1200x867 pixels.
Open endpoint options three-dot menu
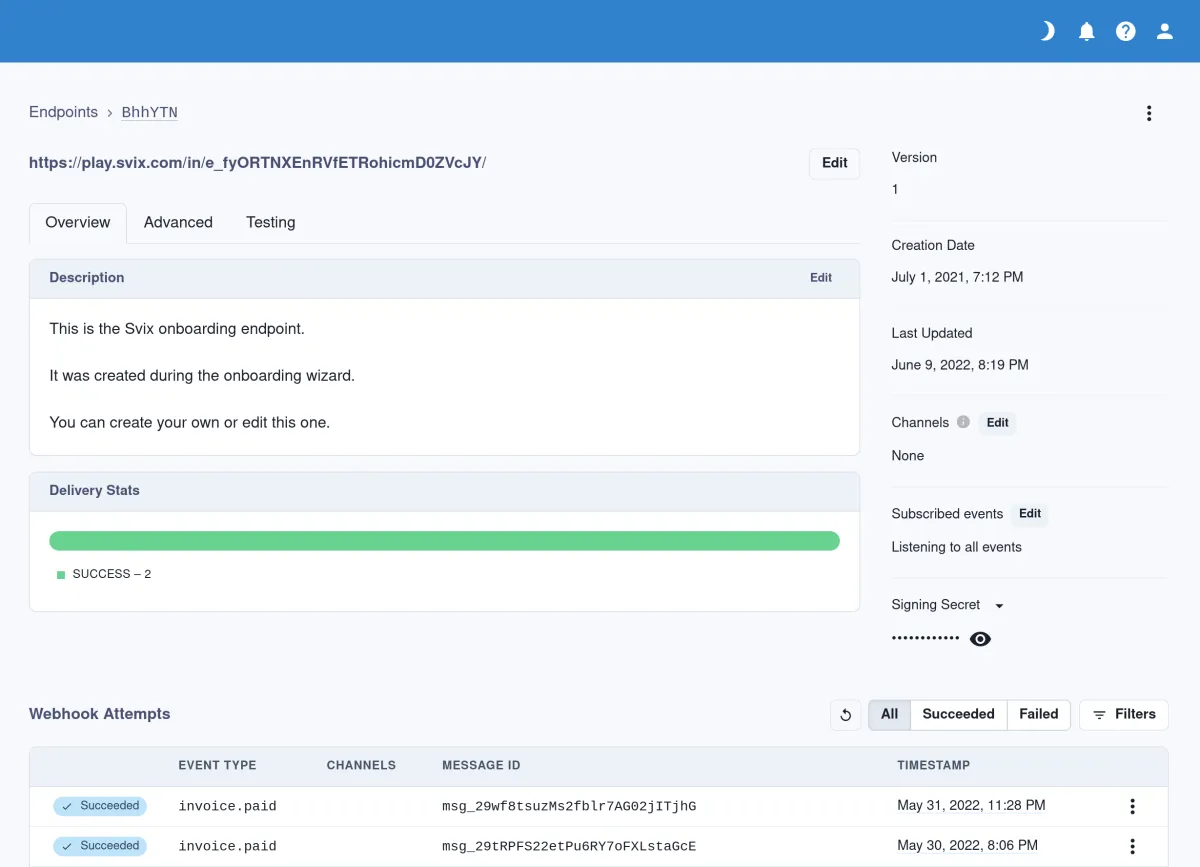1149,113
